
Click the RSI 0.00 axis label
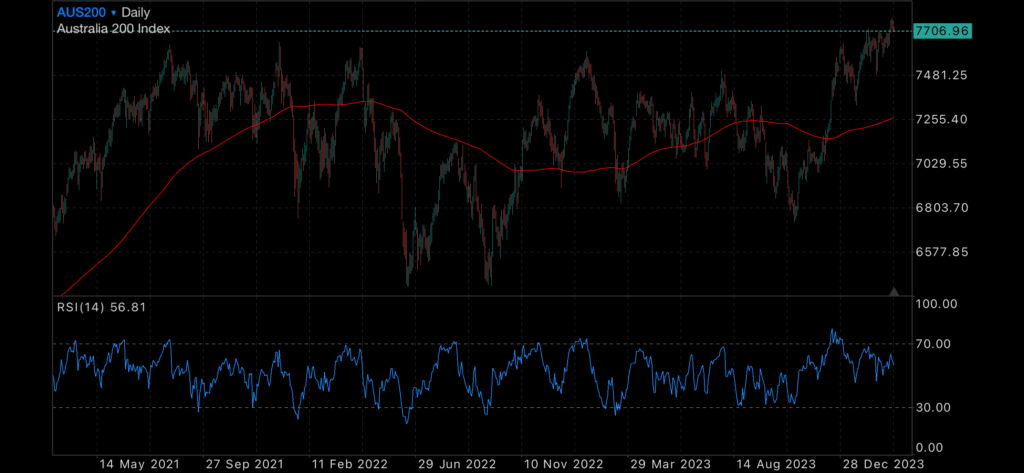point(931,448)
